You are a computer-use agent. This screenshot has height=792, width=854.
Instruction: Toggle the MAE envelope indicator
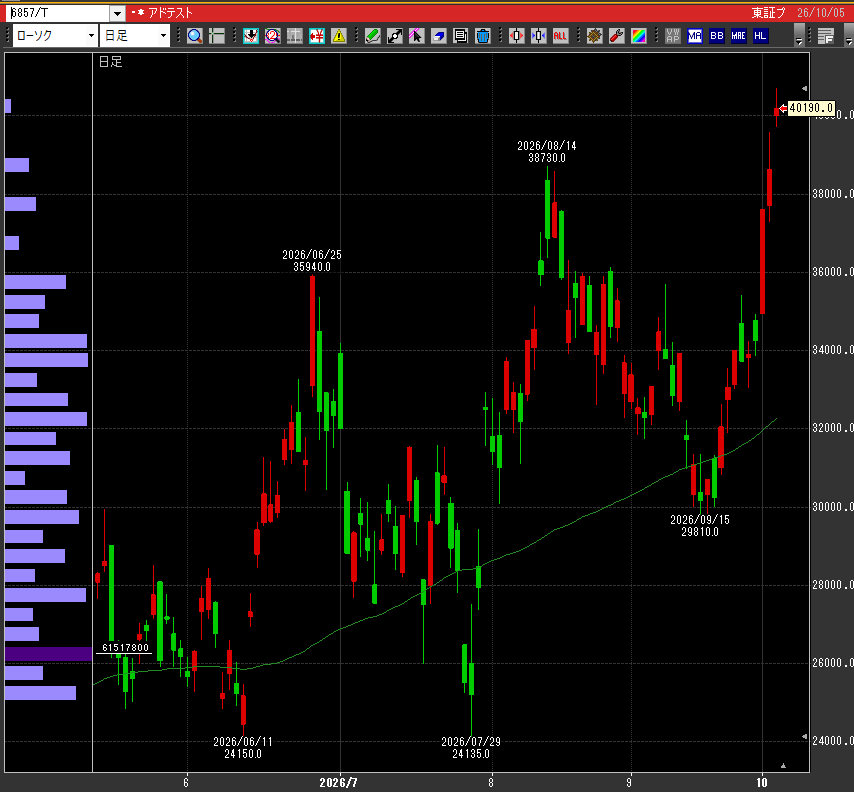click(739, 36)
